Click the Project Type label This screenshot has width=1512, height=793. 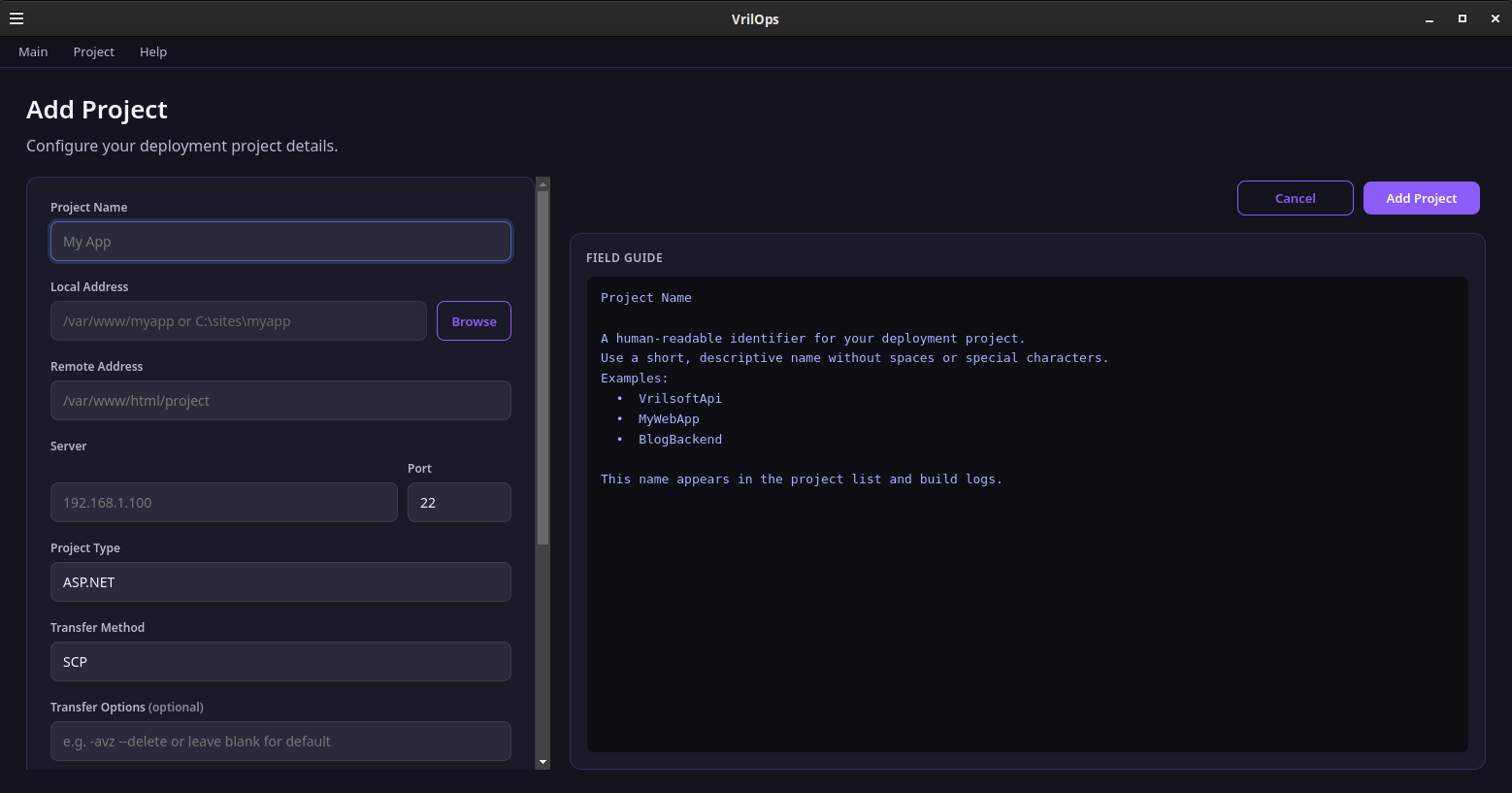pos(85,548)
